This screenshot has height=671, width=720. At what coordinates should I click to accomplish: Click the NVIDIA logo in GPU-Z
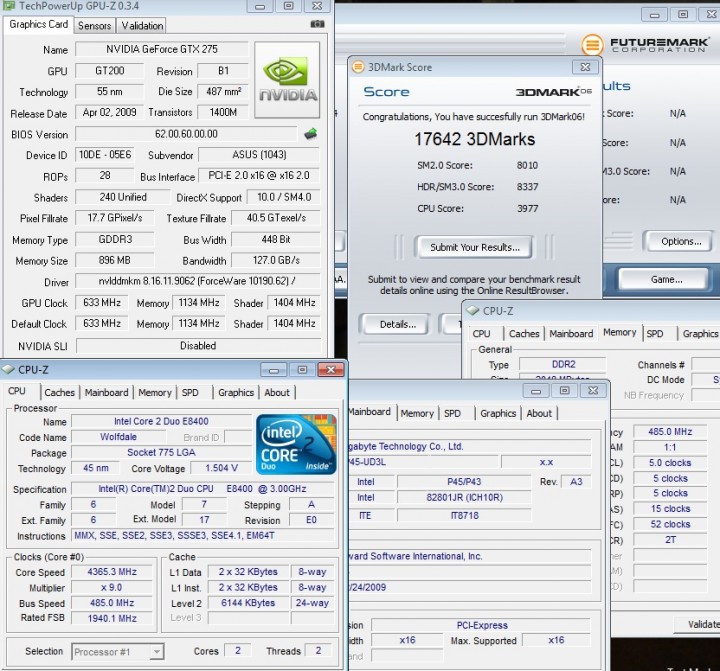point(287,80)
